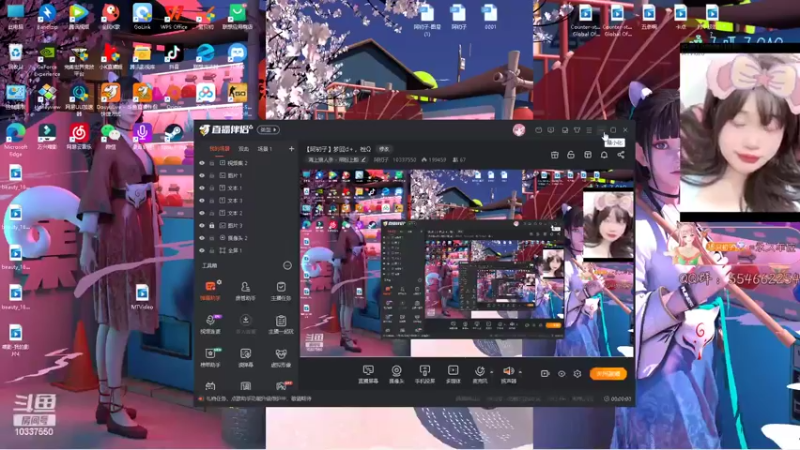The image size is (800, 450).
Task: Click the user avatar in title bar
Action: point(519,130)
